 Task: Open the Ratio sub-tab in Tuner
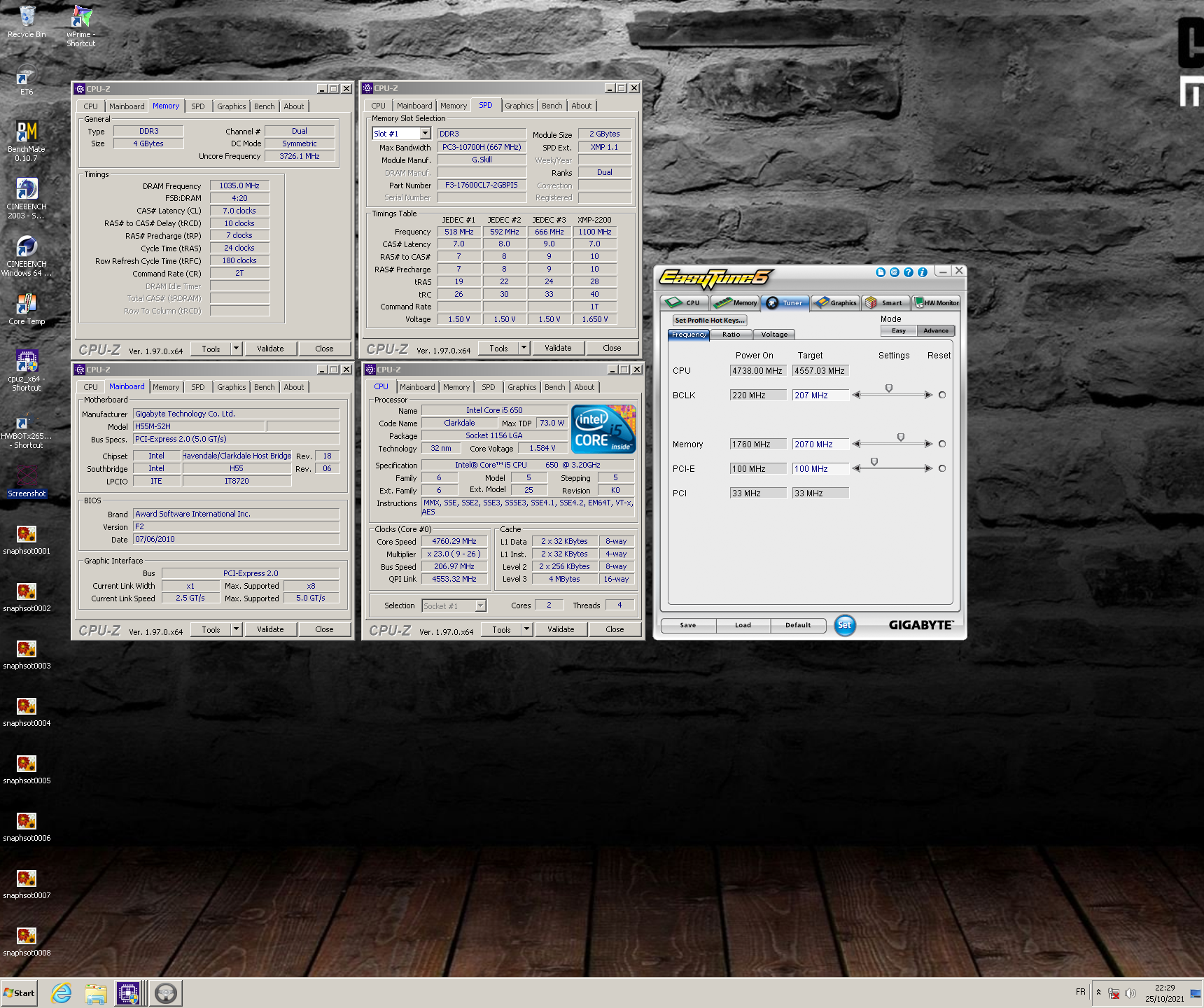tap(731, 335)
